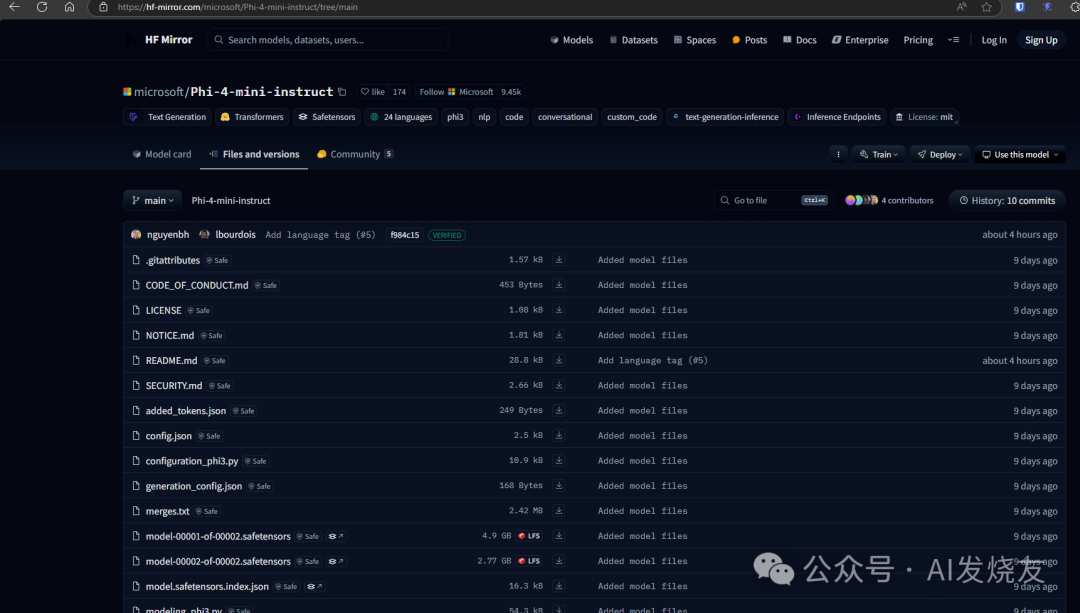The height and width of the screenshot is (613, 1080).
Task: Download configuration_phi3.py file
Action: point(559,460)
